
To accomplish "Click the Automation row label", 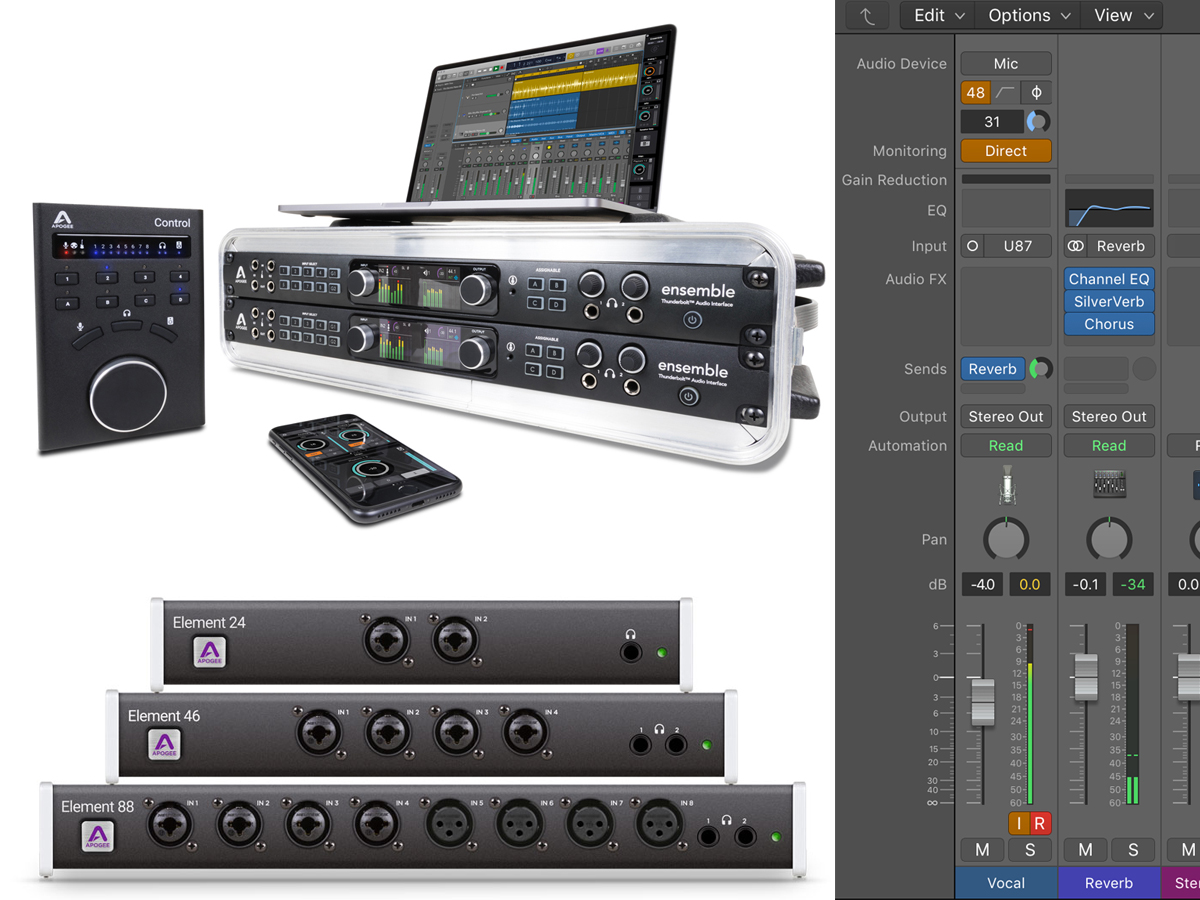I will click(907, 446).
